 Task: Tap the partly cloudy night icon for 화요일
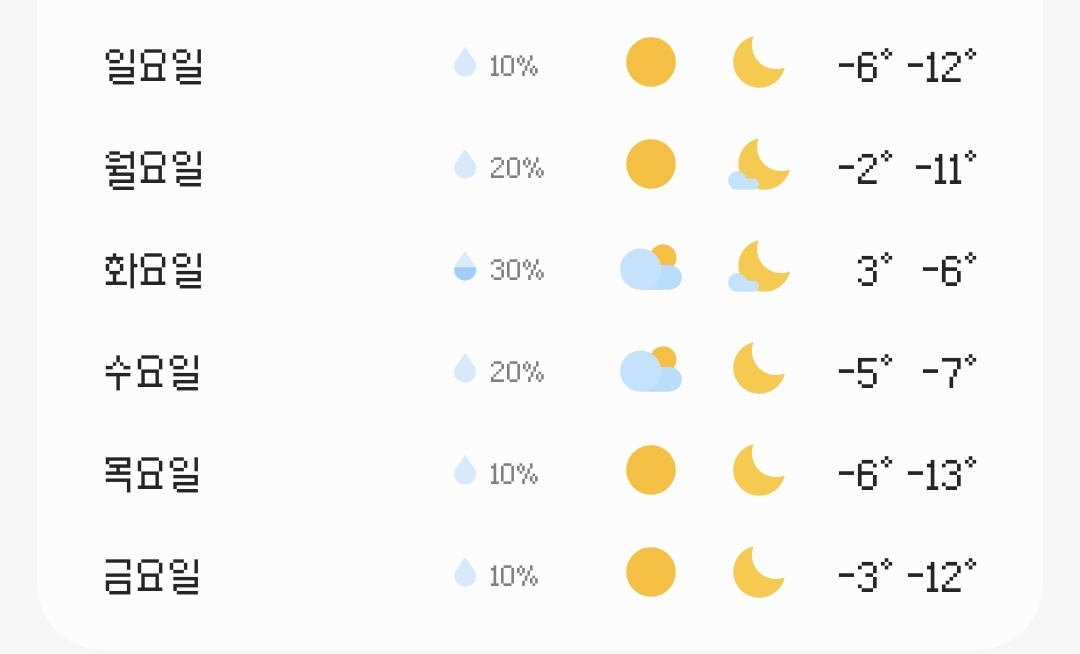(x=758, y=266)
